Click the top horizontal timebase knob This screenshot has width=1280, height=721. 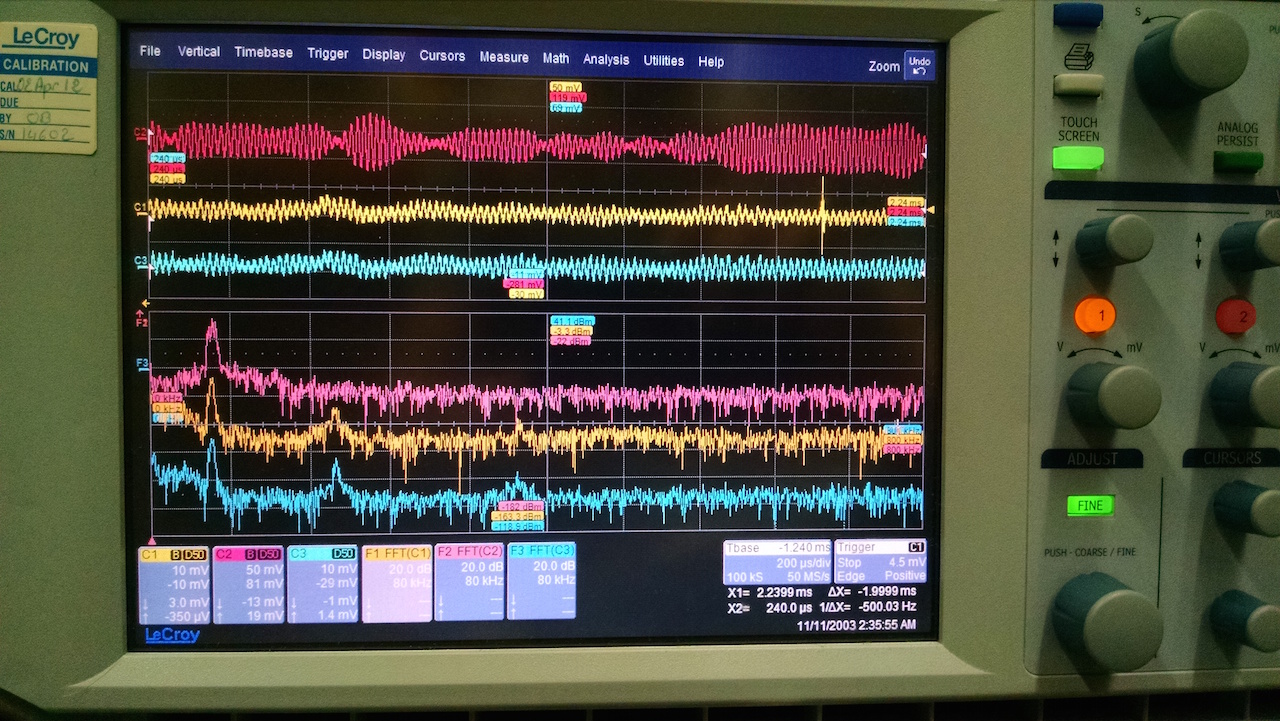coord(1190,56)
